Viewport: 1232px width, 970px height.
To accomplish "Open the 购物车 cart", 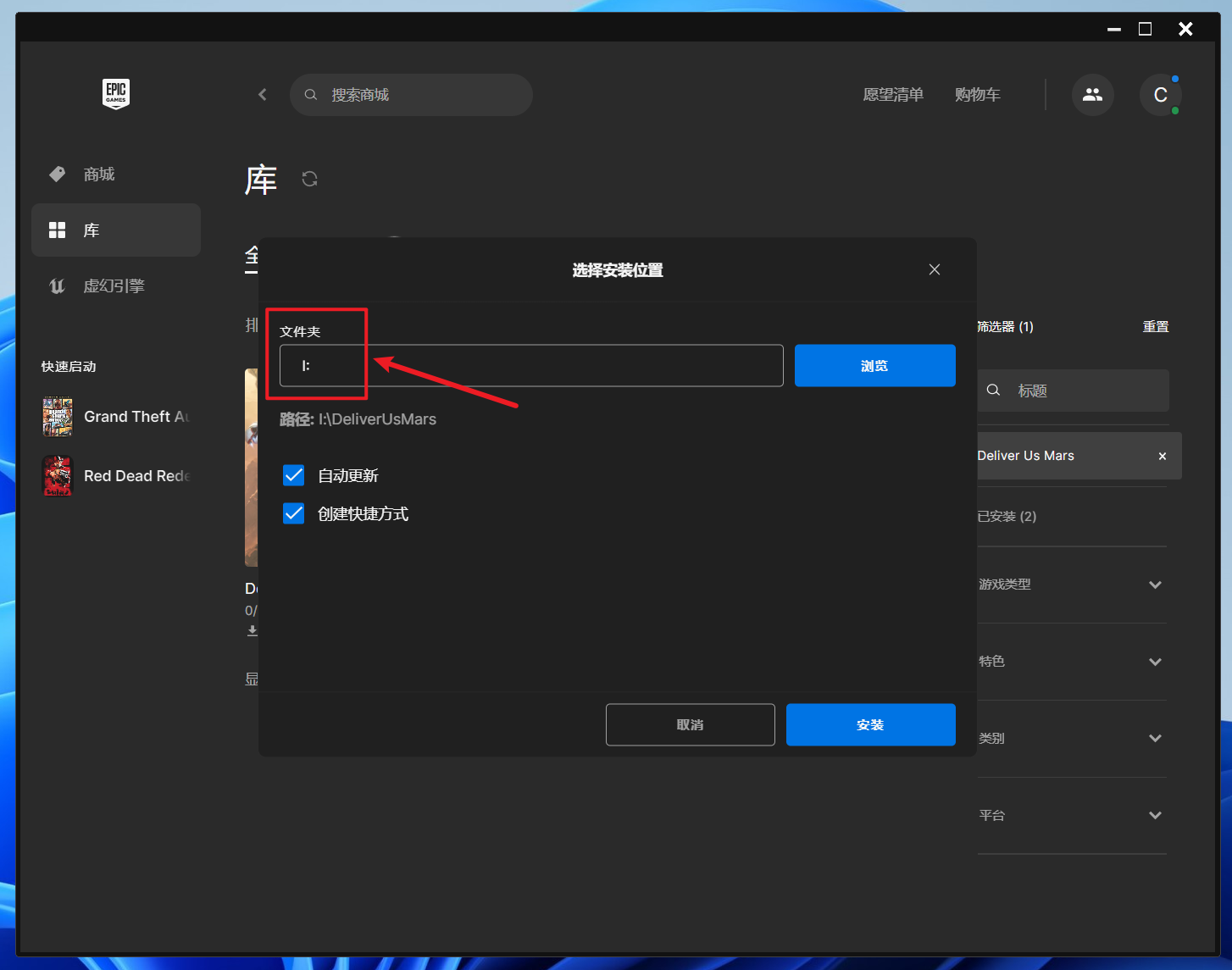I will pos(978,95).
